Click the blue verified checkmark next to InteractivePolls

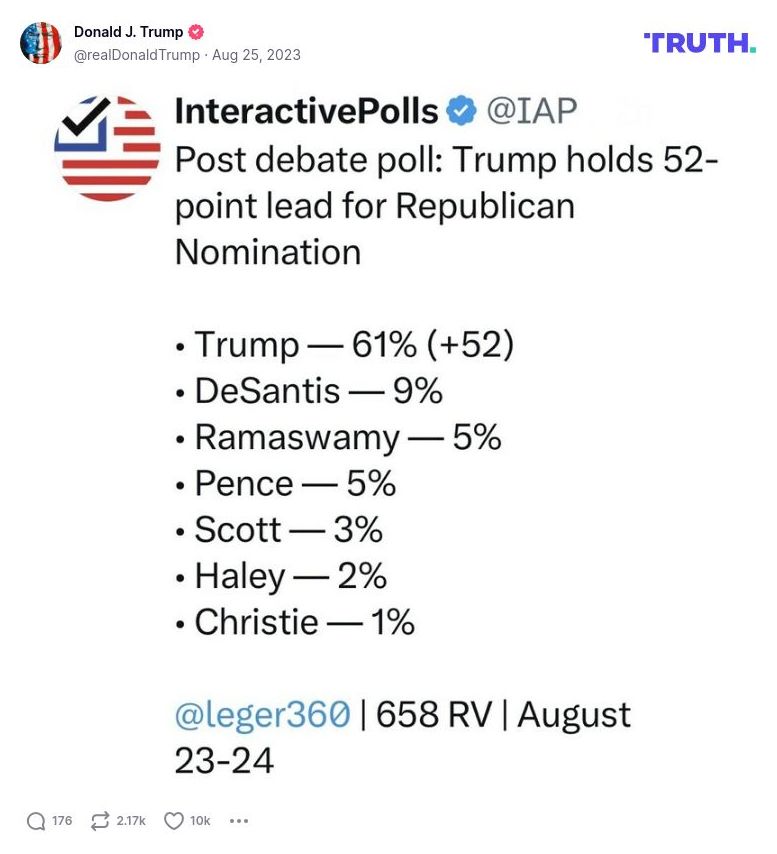pos(461,111)
